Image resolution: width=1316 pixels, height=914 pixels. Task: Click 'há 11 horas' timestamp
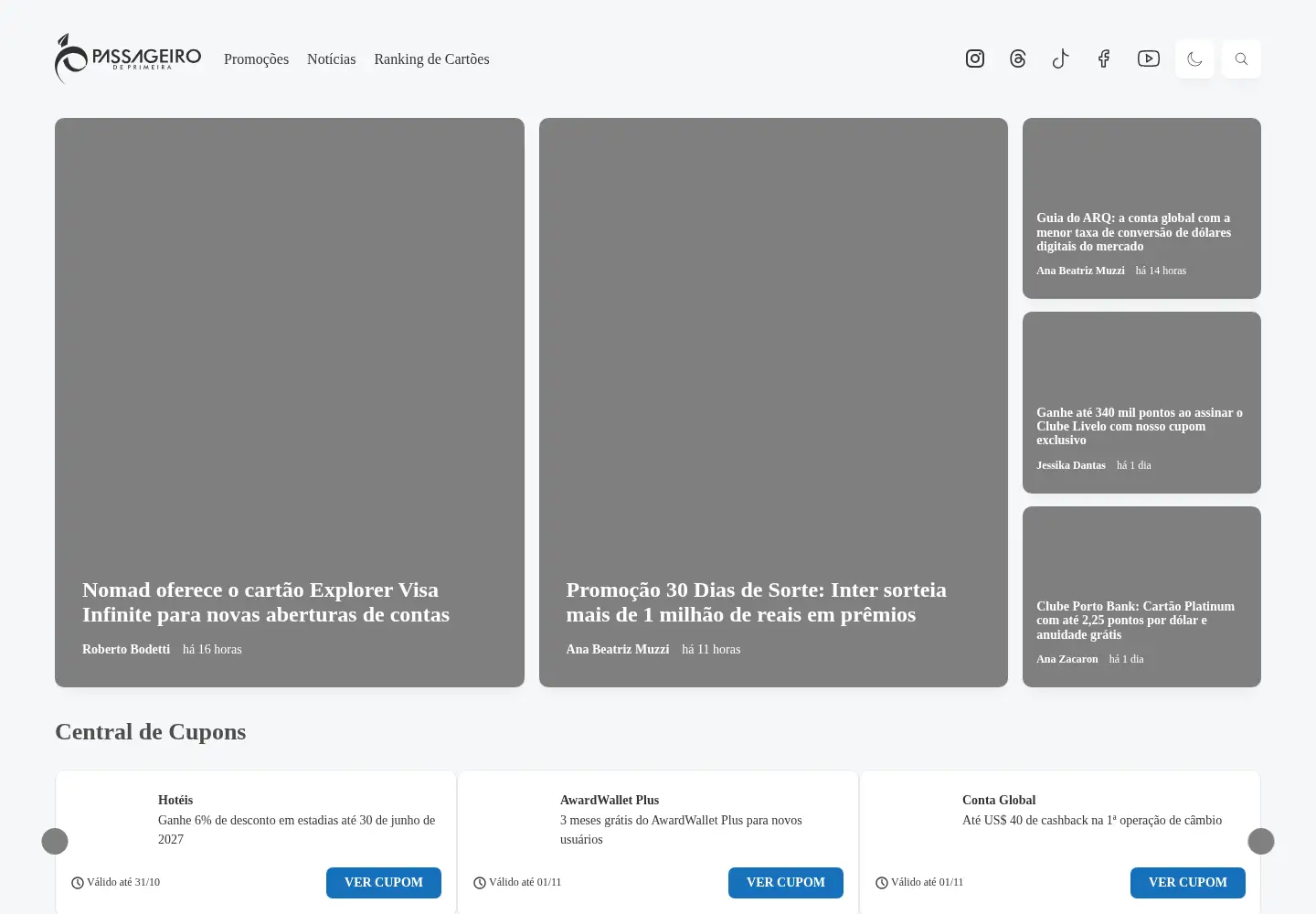tap(711, 649)
